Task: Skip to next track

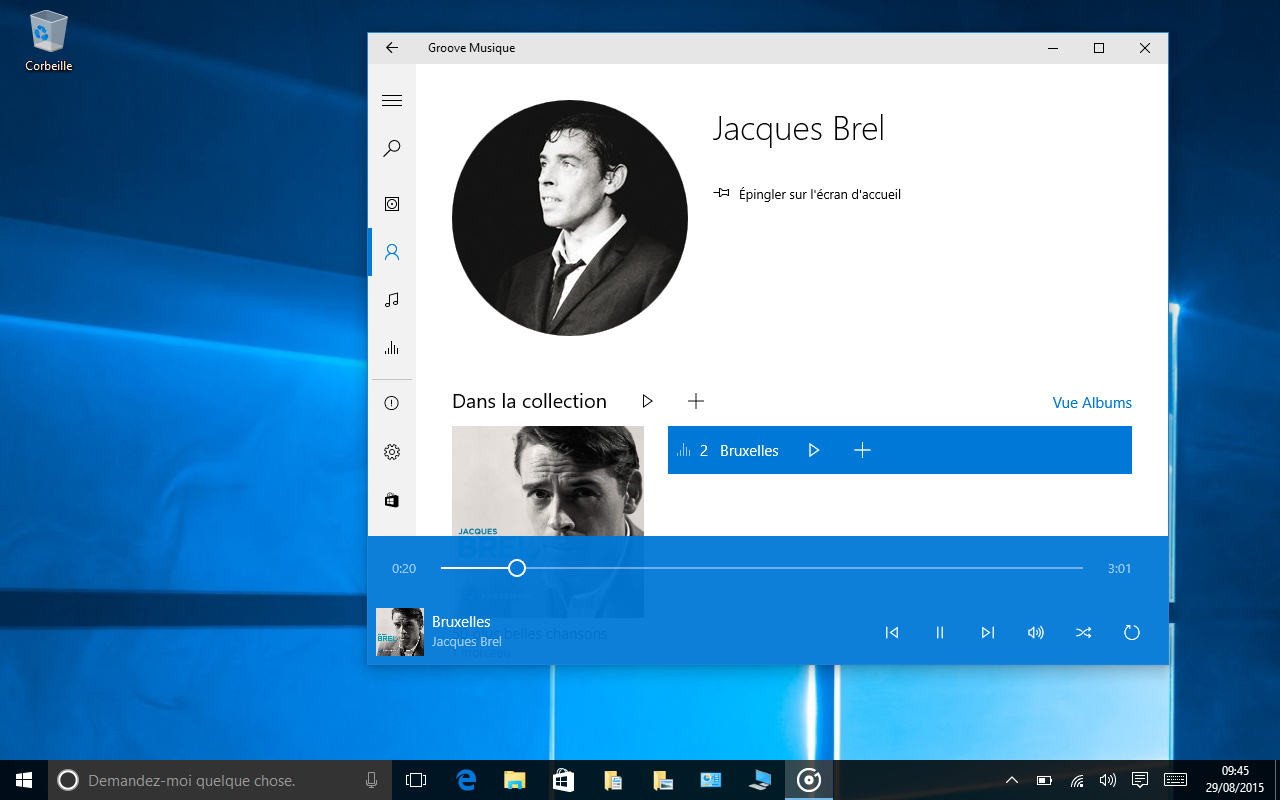Action: coord(988,632)
